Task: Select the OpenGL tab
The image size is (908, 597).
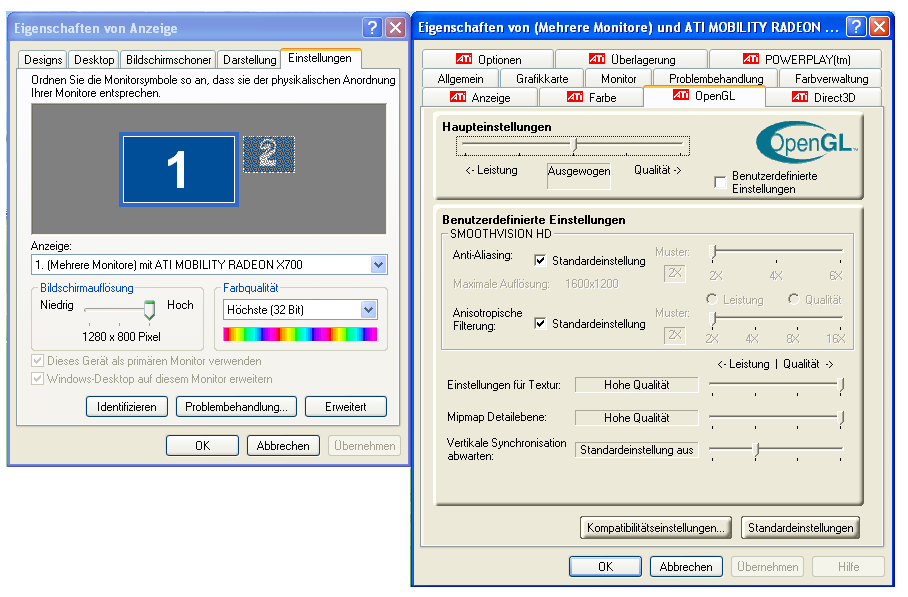Action: pos(704,96)
